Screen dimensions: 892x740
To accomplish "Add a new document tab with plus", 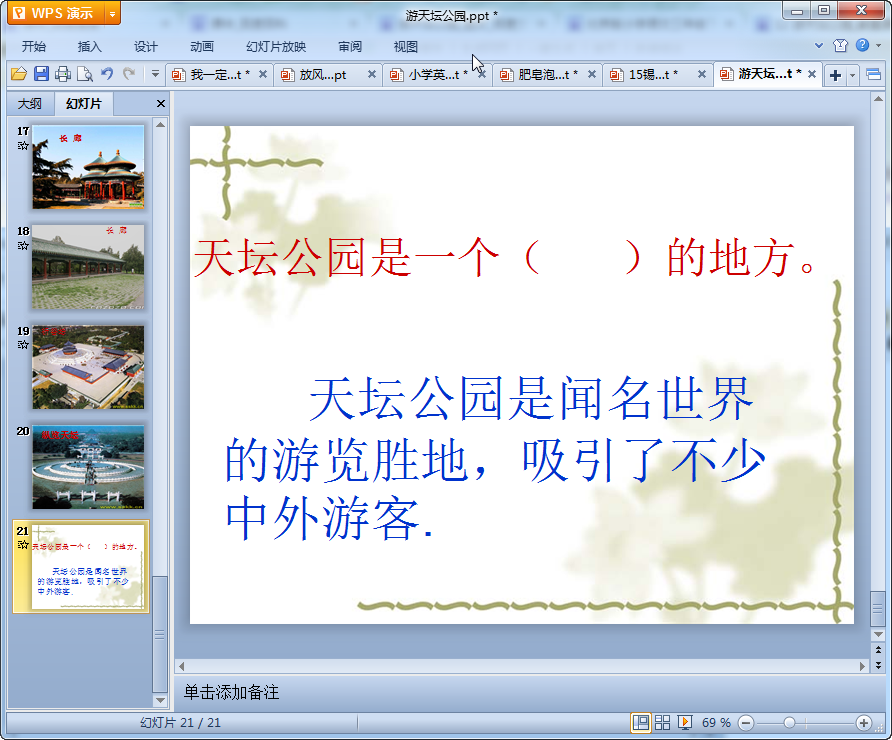I will click(x=835, y=75).
